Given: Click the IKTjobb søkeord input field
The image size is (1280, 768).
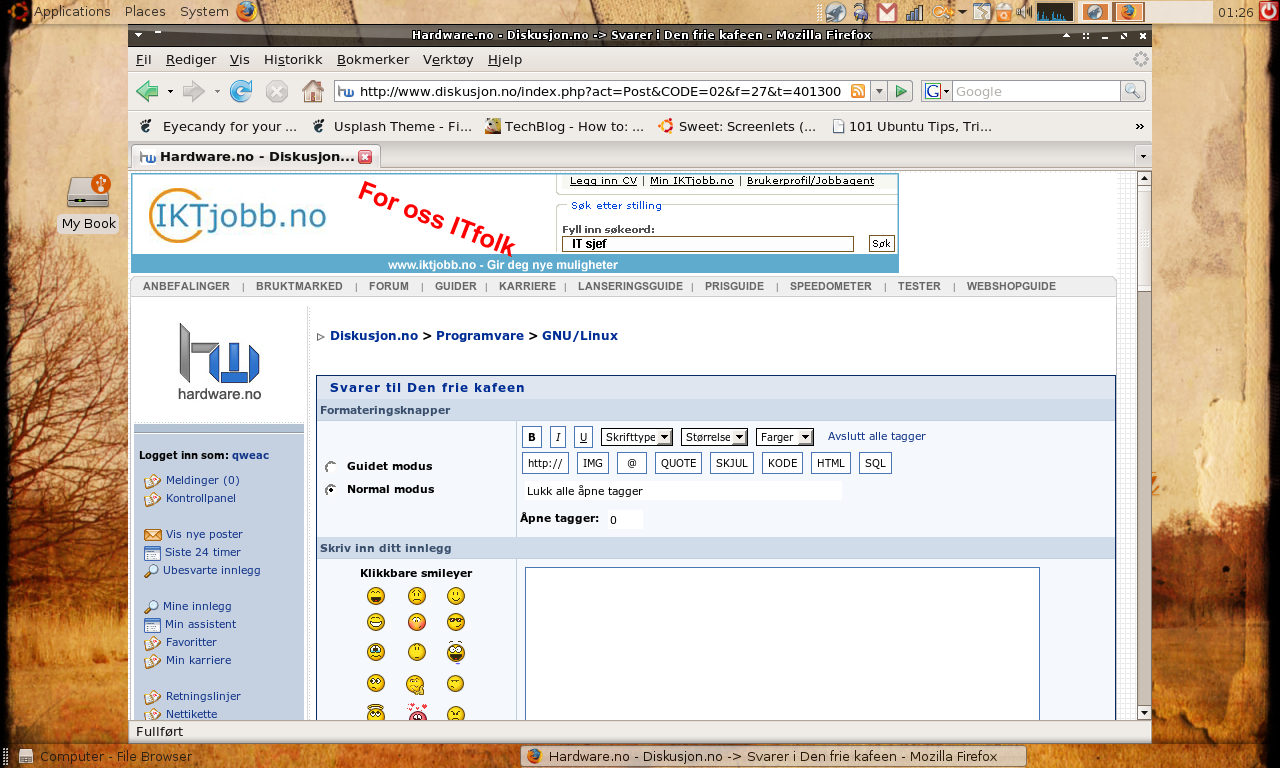Looking at the screenshot, I should tap(708, 244).
